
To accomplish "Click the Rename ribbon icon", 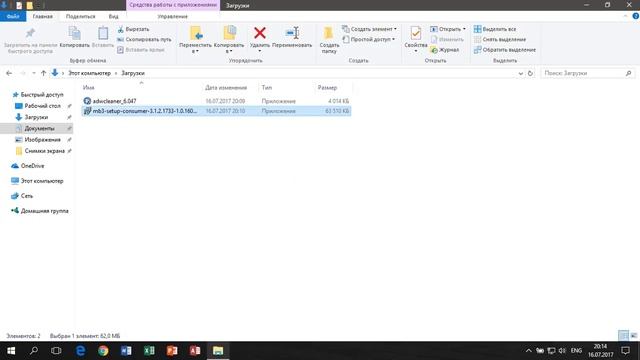I will tap(292, 33).
